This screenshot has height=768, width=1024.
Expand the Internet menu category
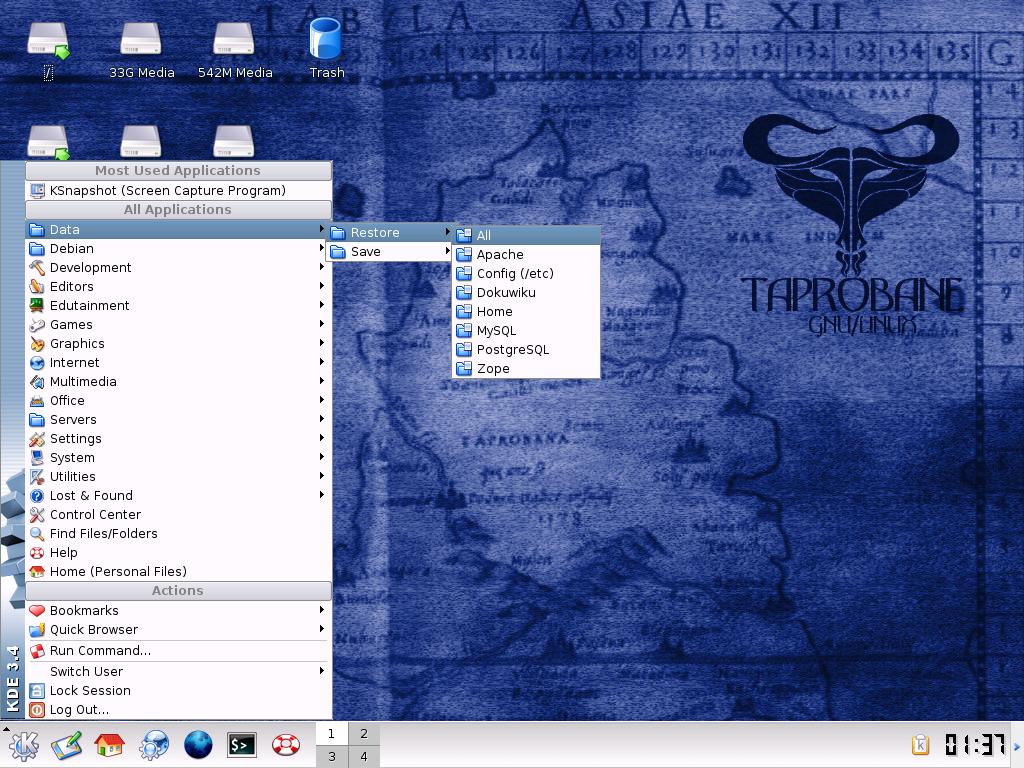(x=178, y=362)
